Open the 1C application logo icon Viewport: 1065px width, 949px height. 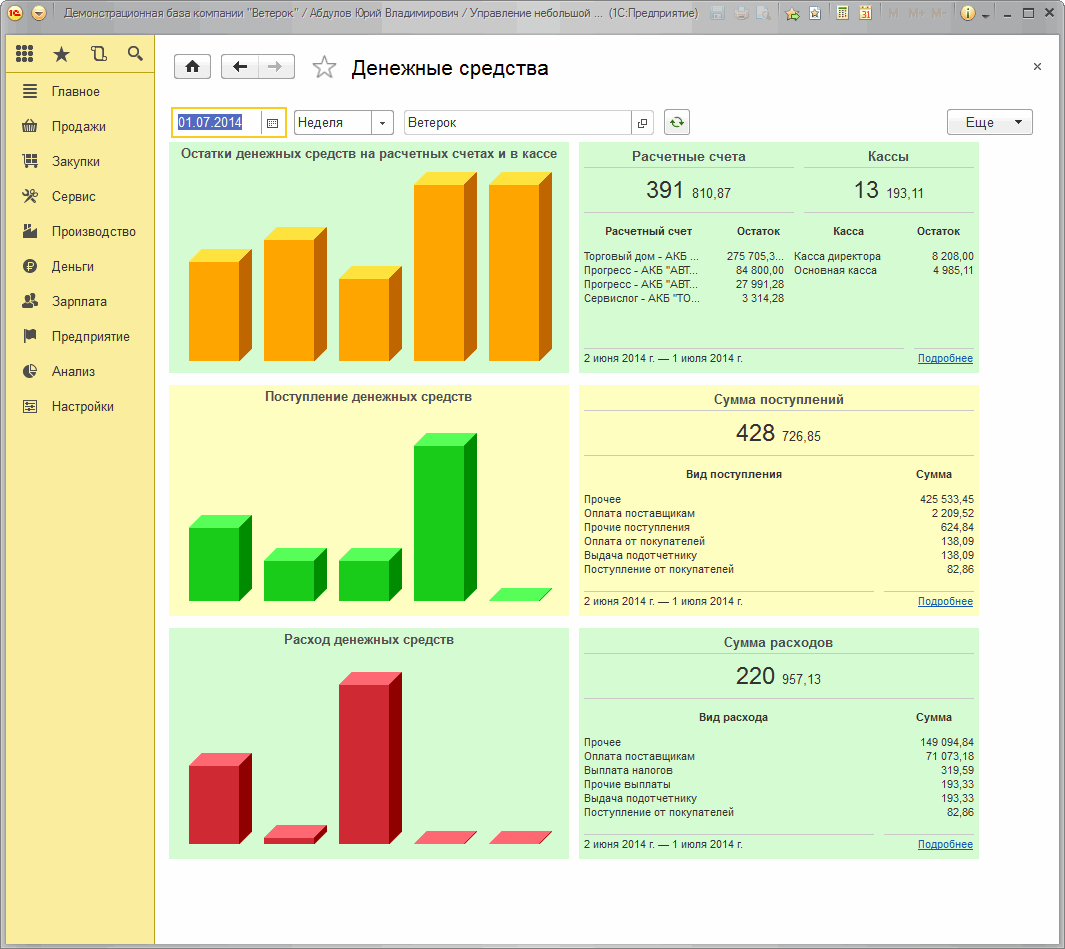(15, 13)
